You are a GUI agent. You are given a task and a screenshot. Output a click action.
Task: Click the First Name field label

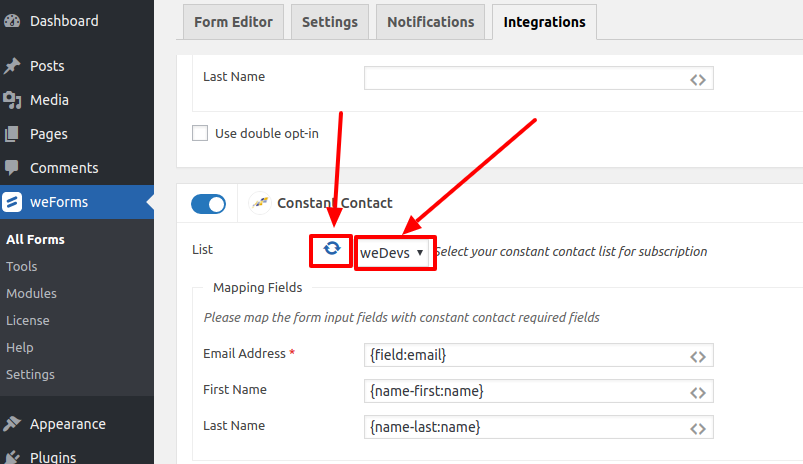tap(235, 389)
